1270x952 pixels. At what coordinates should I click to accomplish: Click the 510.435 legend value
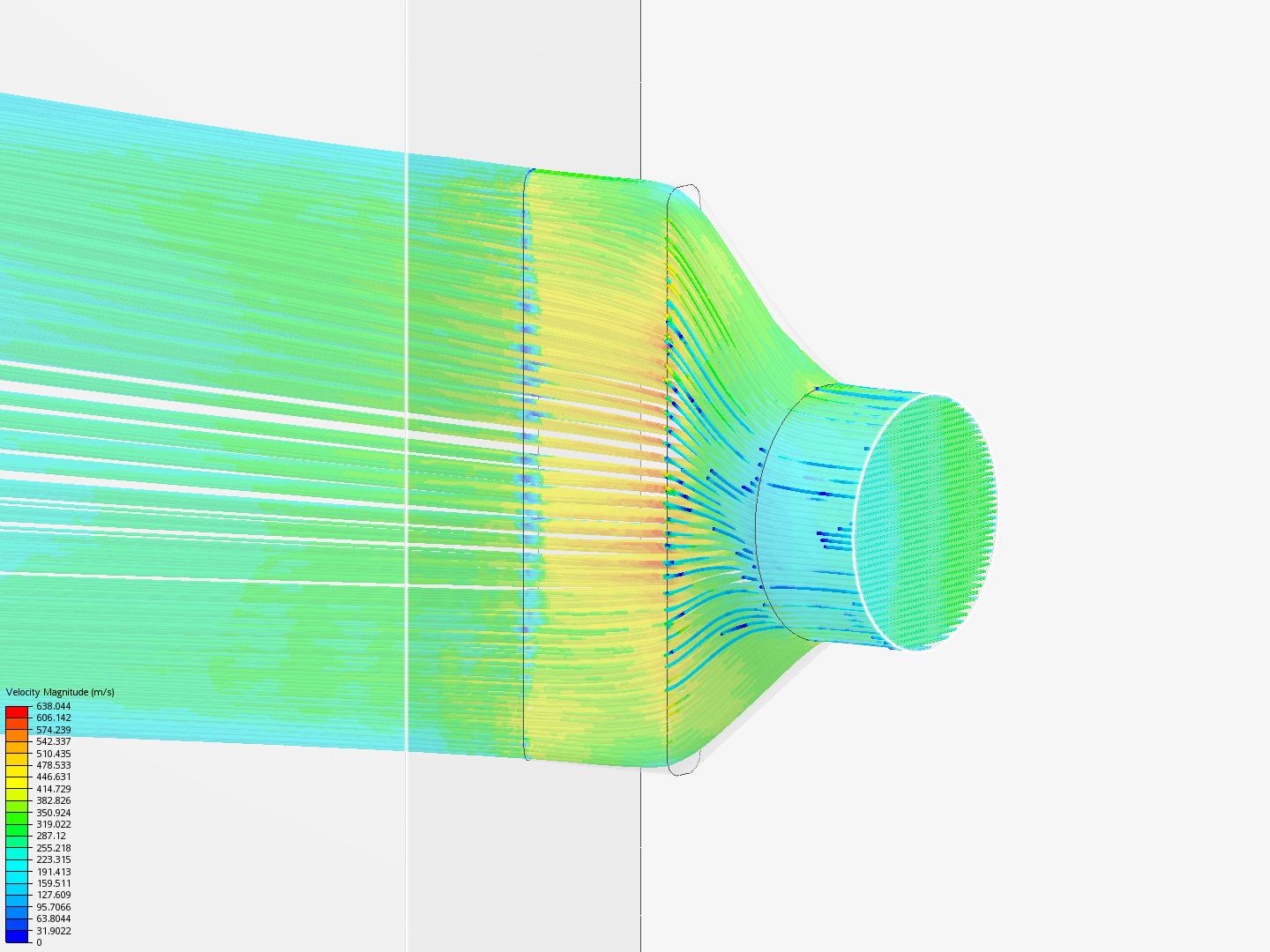(53, 754)
